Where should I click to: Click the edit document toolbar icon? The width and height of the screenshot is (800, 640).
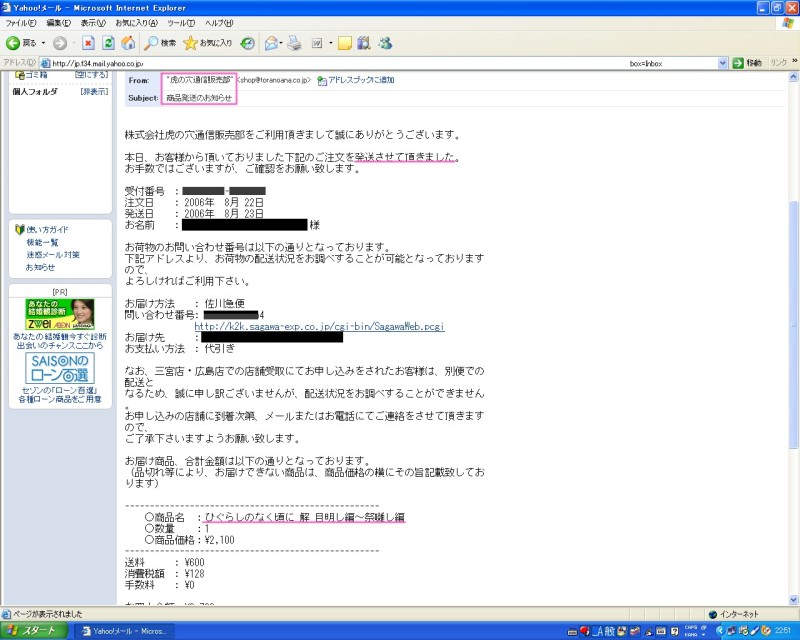coord(317,43)
